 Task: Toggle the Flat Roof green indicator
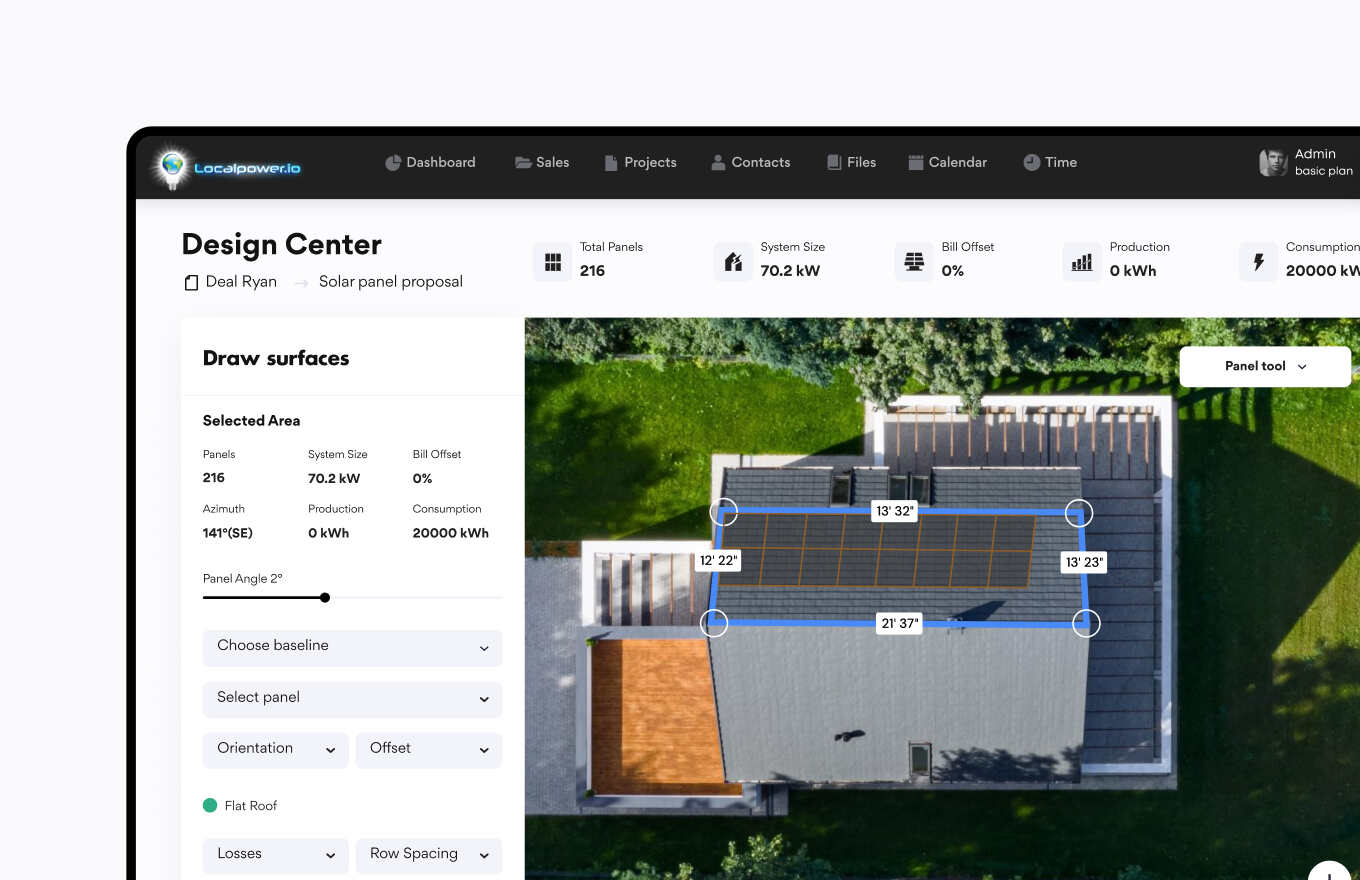tap(210, 805)
